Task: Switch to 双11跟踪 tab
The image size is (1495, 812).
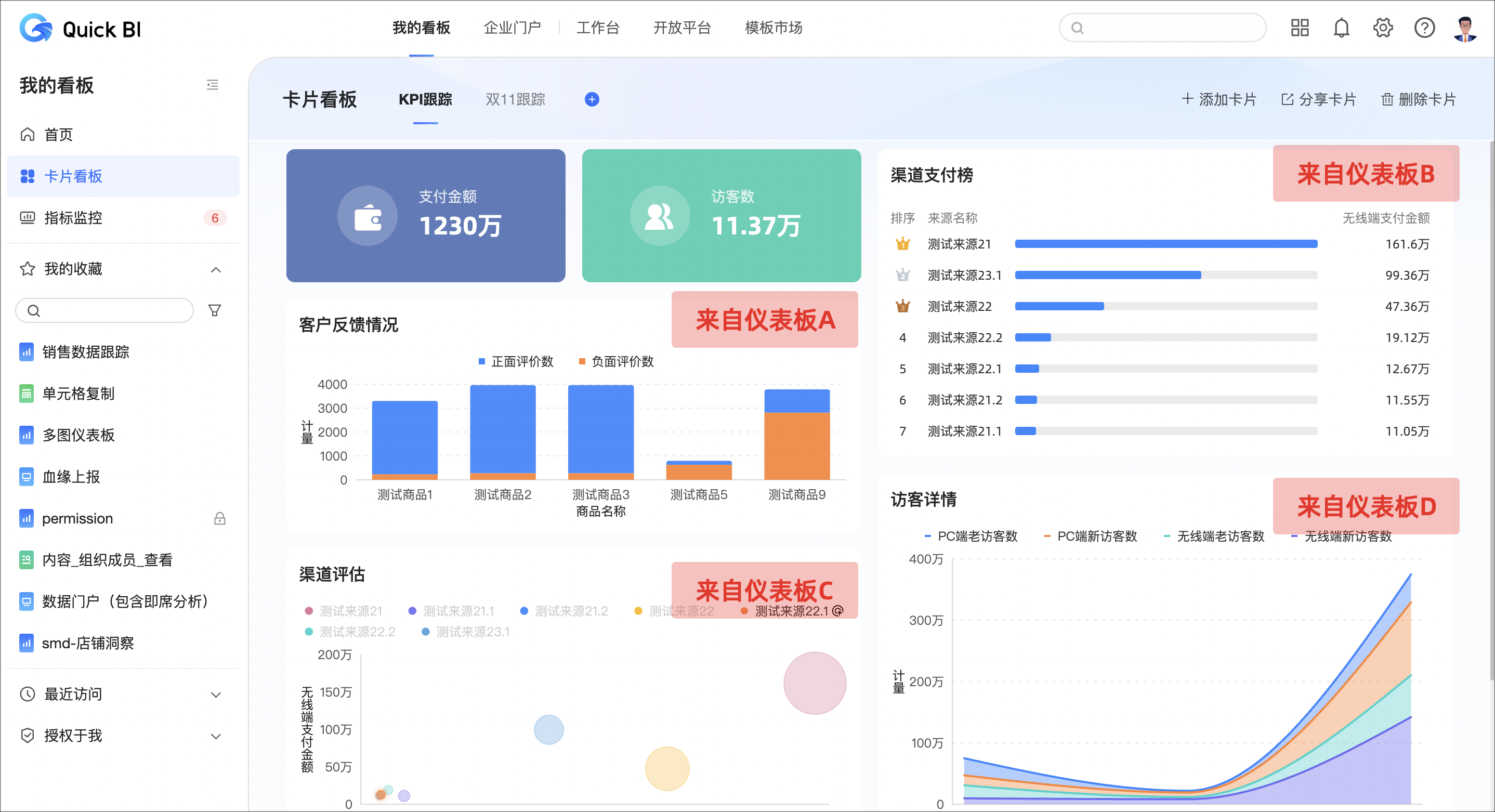Action: click(515, 99)
